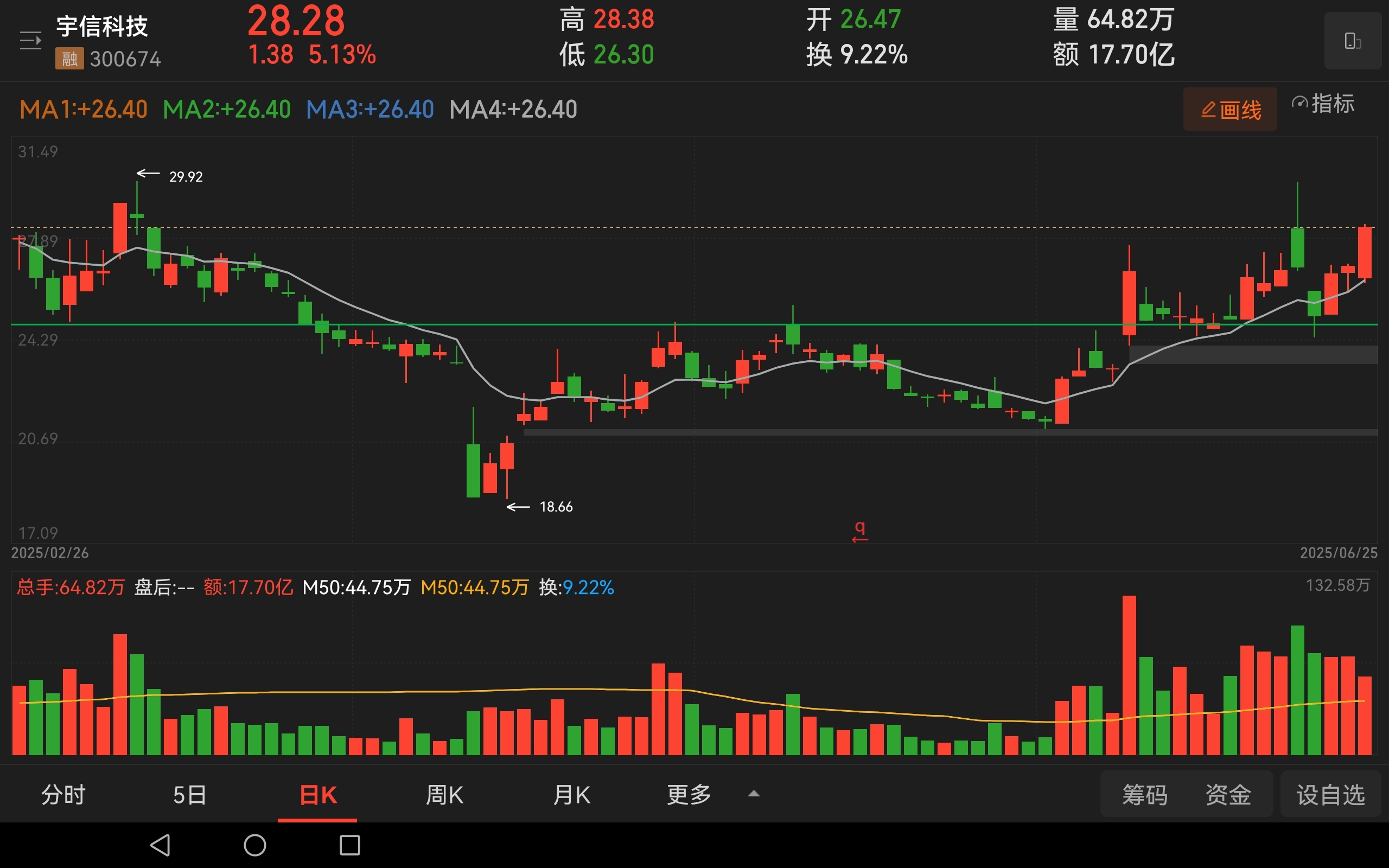Tap the high price 28.38
The height and width of the screenshot is (868, 1389).
623,20
